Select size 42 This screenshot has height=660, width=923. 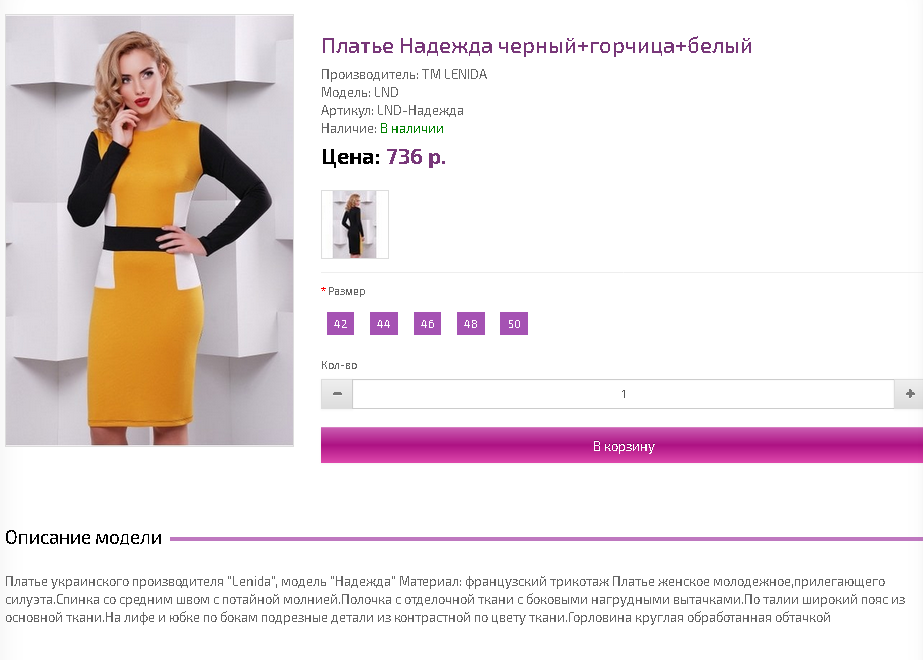click(x=340, y=324)
